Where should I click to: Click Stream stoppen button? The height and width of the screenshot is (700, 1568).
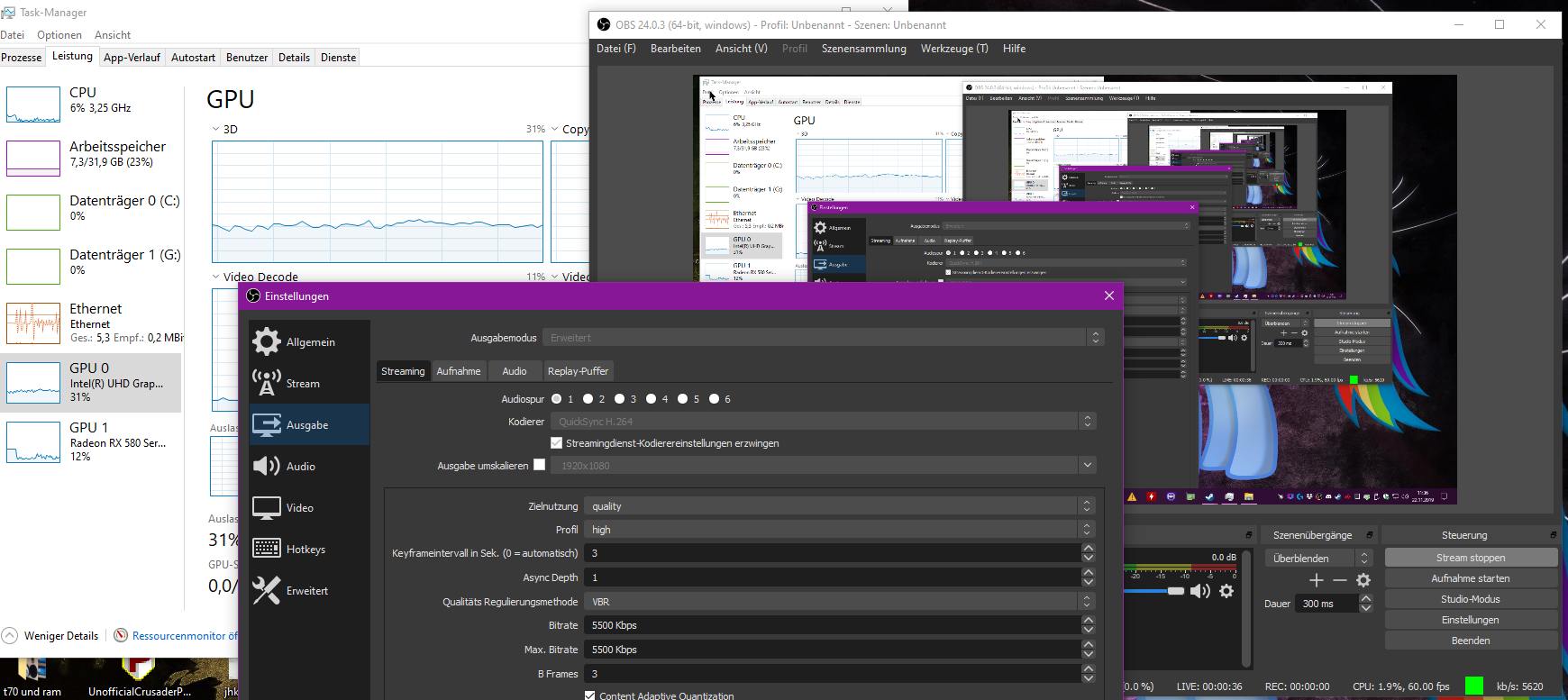point(1471,558)
